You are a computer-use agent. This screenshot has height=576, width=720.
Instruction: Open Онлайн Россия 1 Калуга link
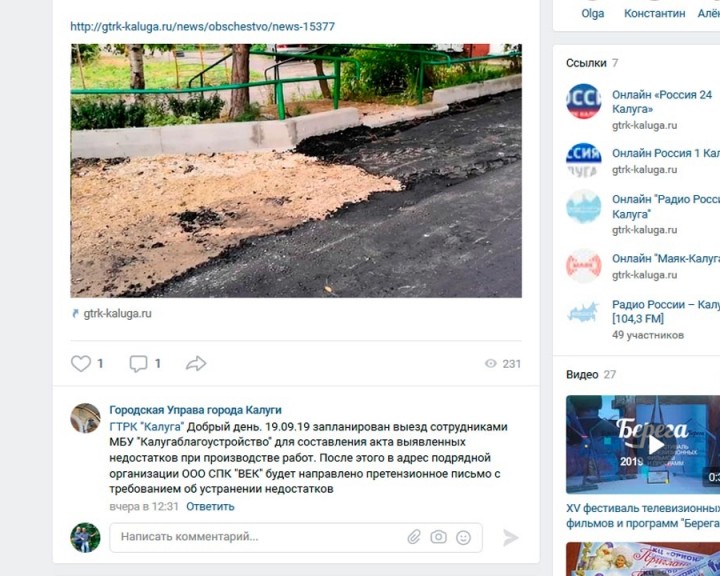[x=666, y=153]
